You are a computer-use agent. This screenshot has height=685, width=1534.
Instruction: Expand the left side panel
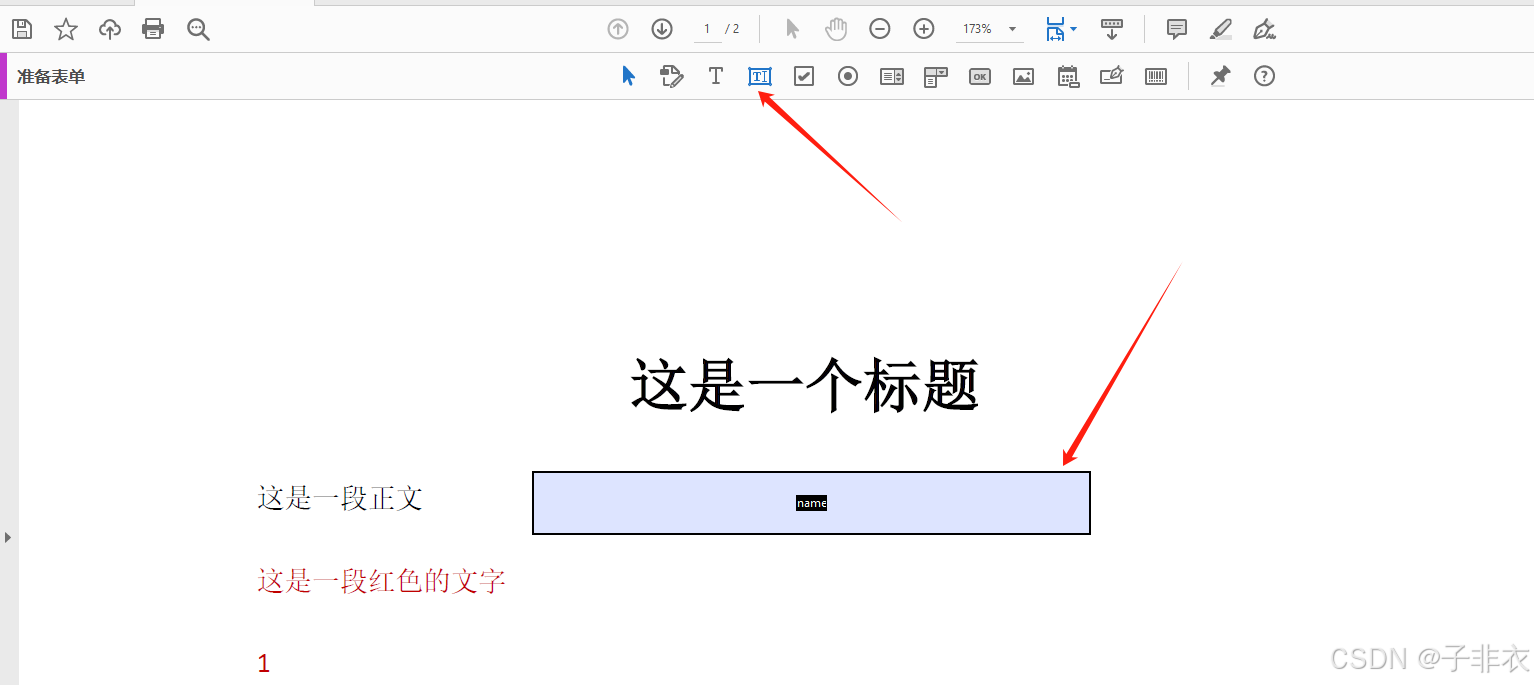[8, 536]
